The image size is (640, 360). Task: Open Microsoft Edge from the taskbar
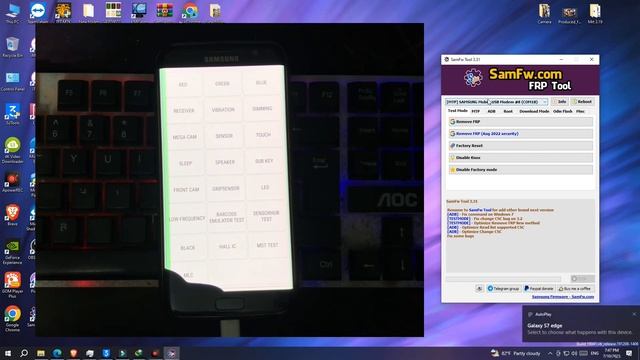(x=57, y=353)
